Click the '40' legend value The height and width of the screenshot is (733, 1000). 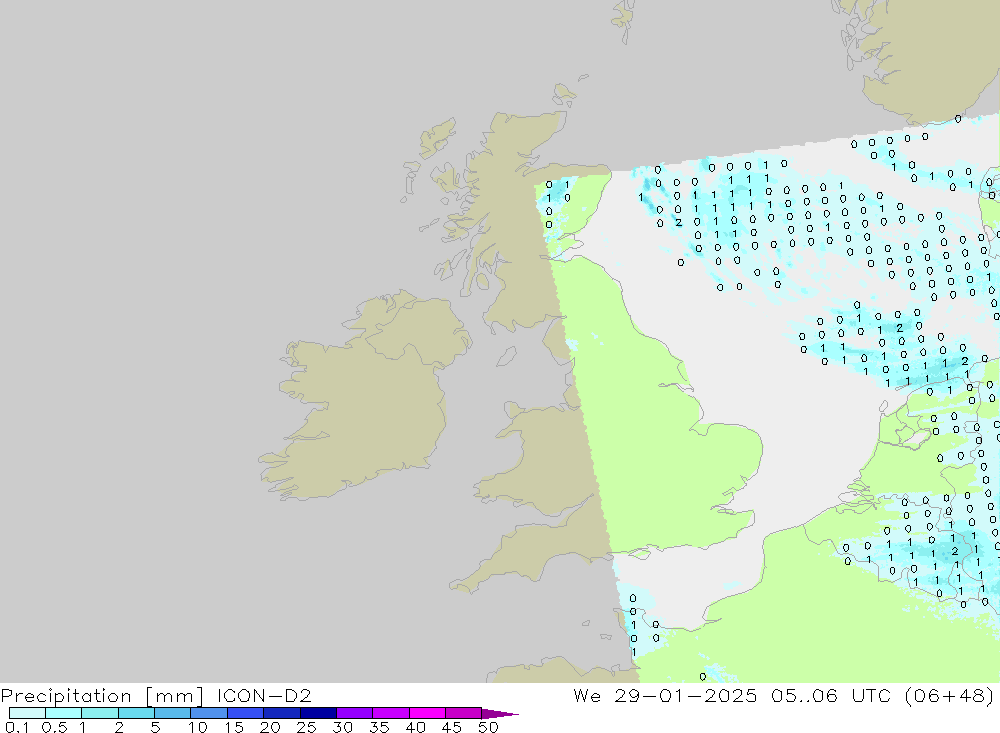(416, 727)
